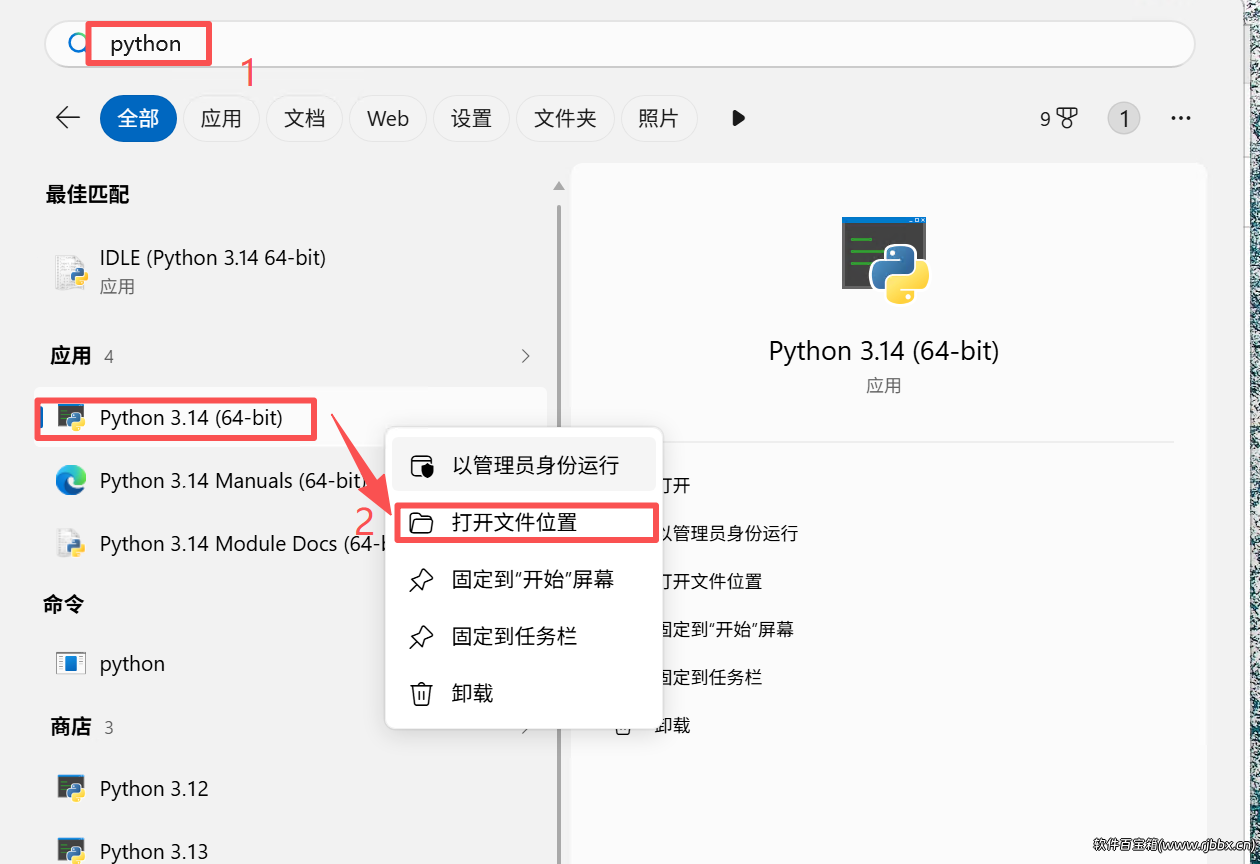Open IDLE (Python 3.14 64-bit) result
Image resolution: width=1260 pixels, height=864 pixels.
coord(290,271)
